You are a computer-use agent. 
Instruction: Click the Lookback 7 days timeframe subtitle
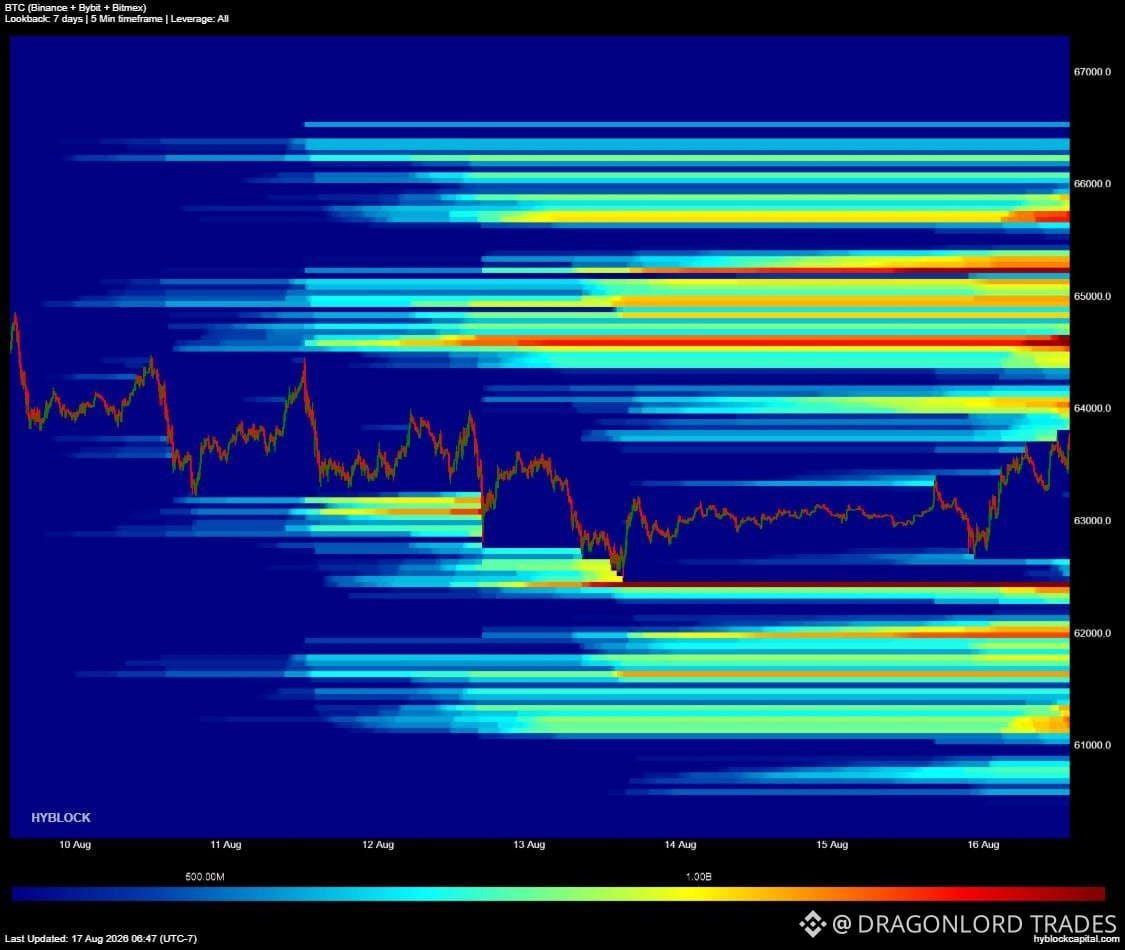coord(116,19)
